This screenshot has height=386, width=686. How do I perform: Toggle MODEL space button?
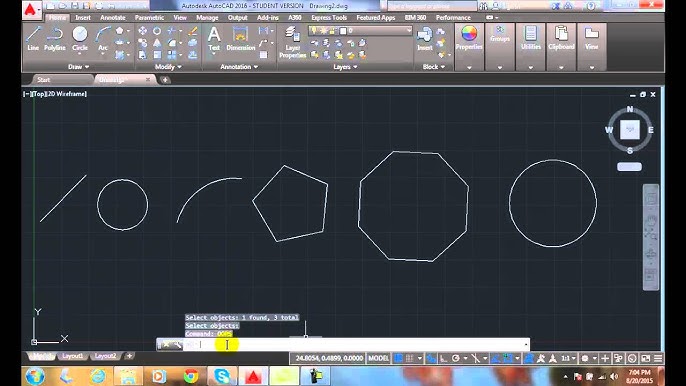[x=378, y=358]
